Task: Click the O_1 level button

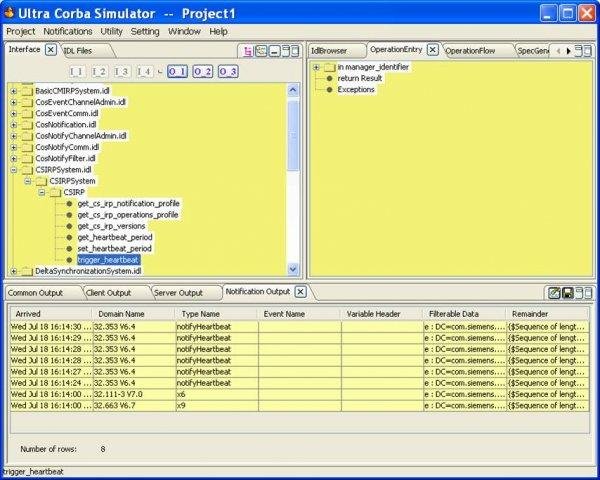Action: (x=176, y=71)
